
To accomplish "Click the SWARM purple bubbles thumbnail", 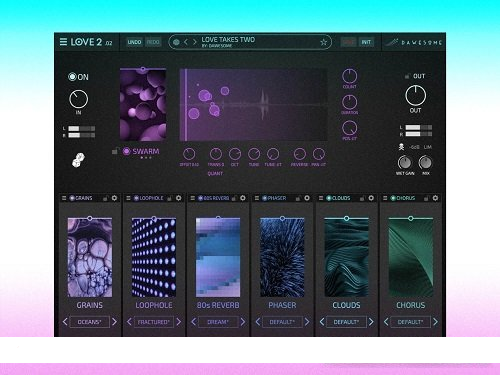I will pyautogui.click(x=143, y=105).
